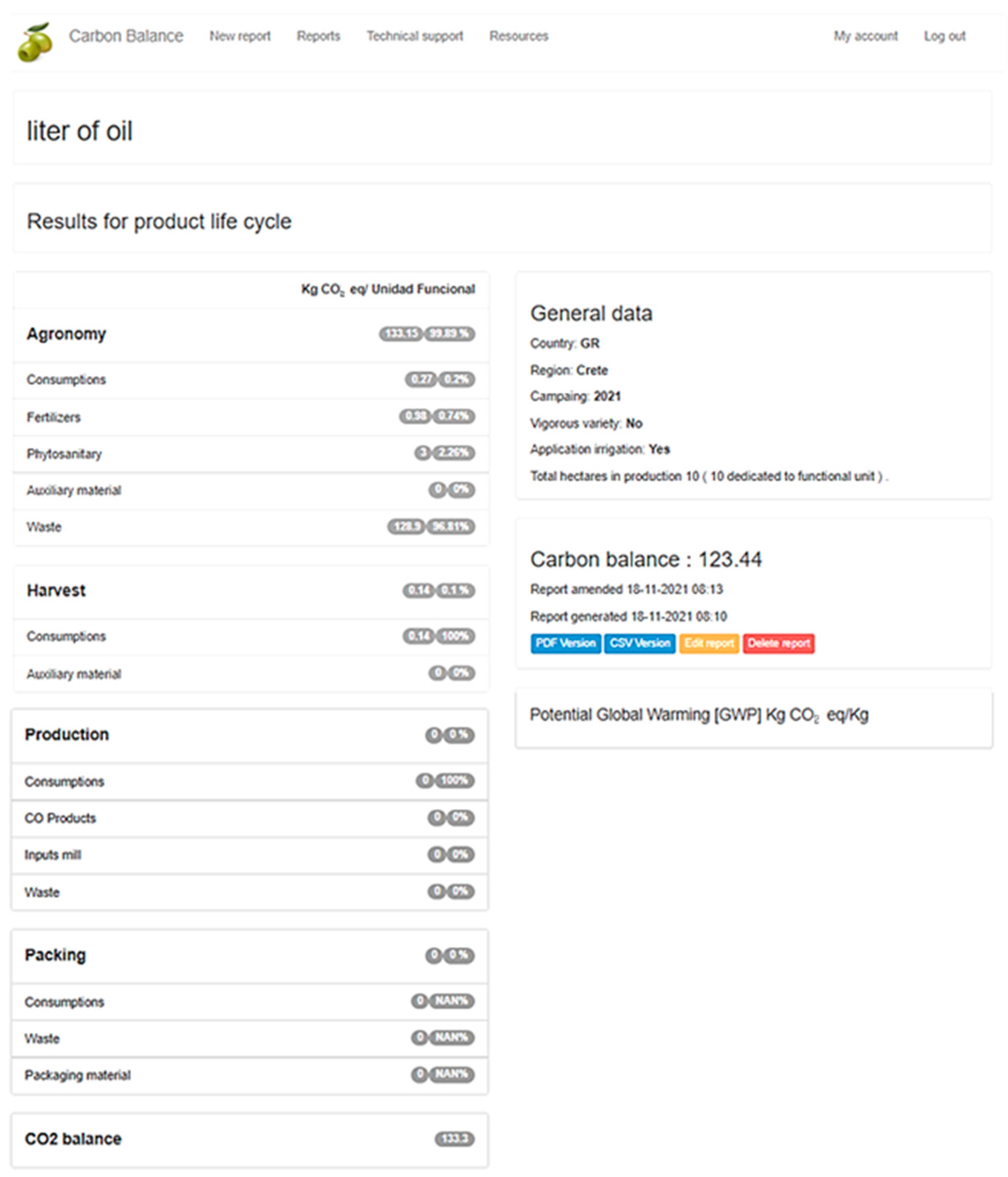Open the Carbon Balance home link

[x=126, y=36]
